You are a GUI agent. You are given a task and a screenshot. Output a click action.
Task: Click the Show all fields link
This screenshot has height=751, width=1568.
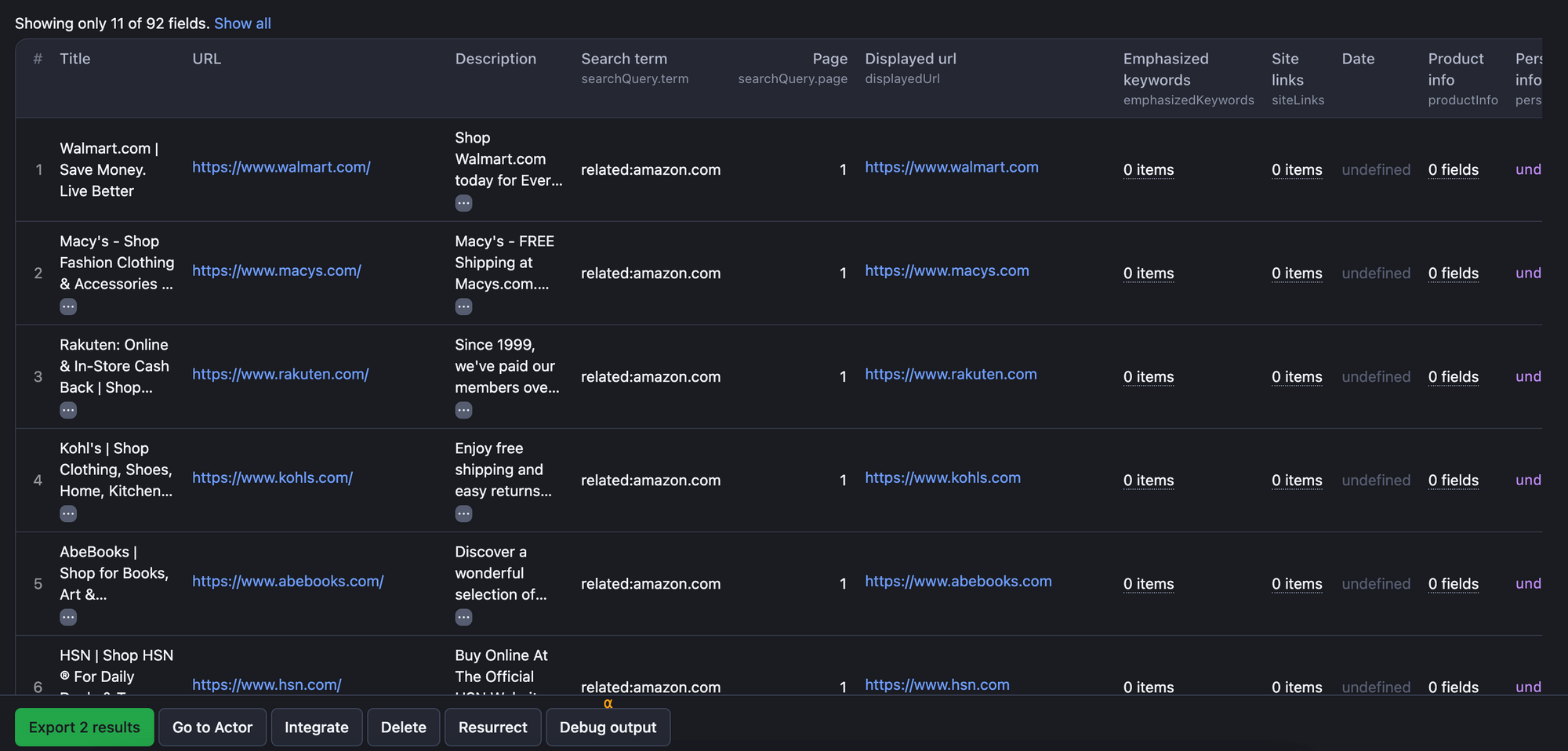point(242,24)
